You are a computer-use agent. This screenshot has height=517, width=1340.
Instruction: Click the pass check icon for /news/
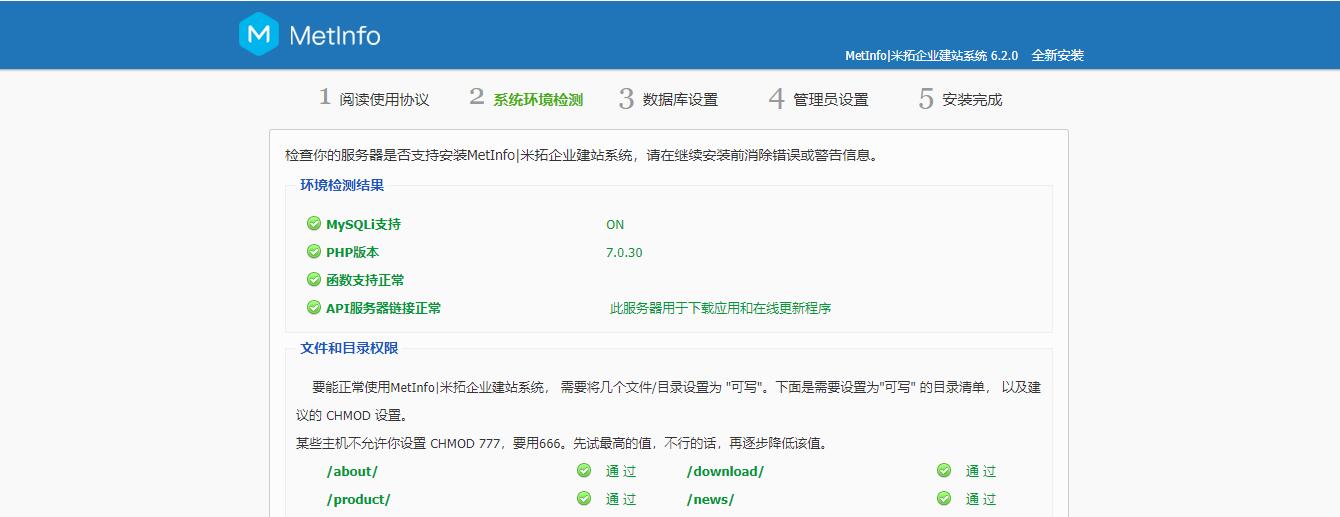click(944, 498)
